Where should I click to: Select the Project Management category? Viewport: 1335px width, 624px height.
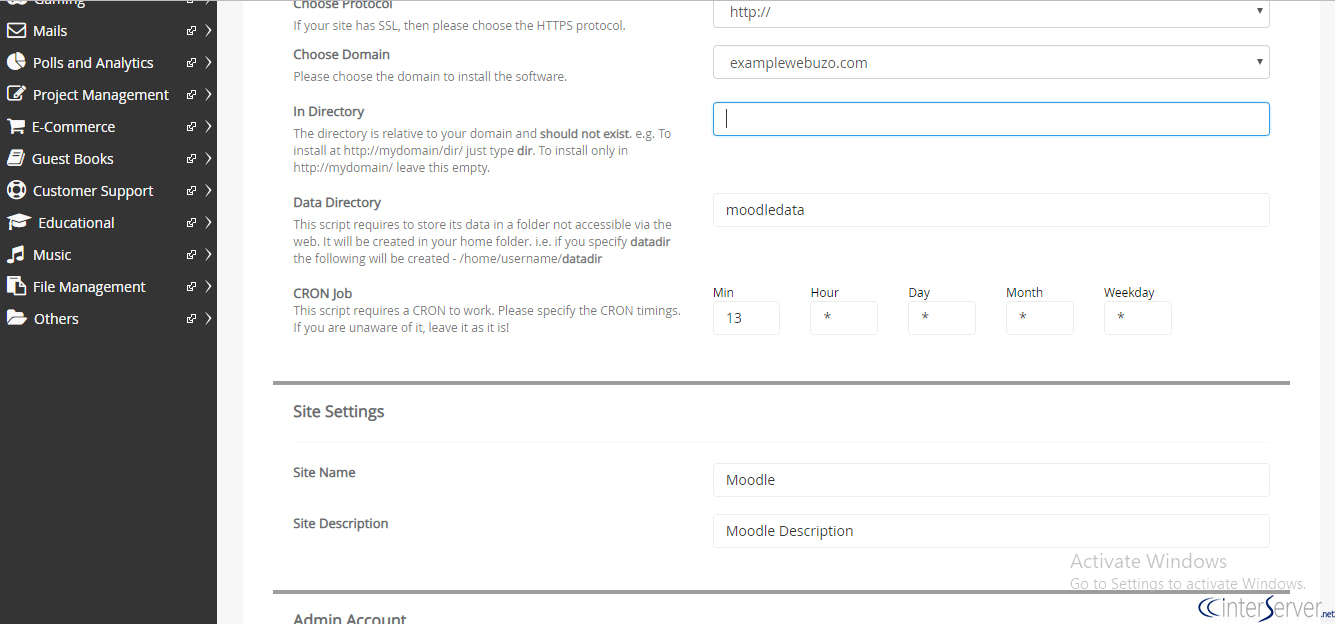pos(101,95)
